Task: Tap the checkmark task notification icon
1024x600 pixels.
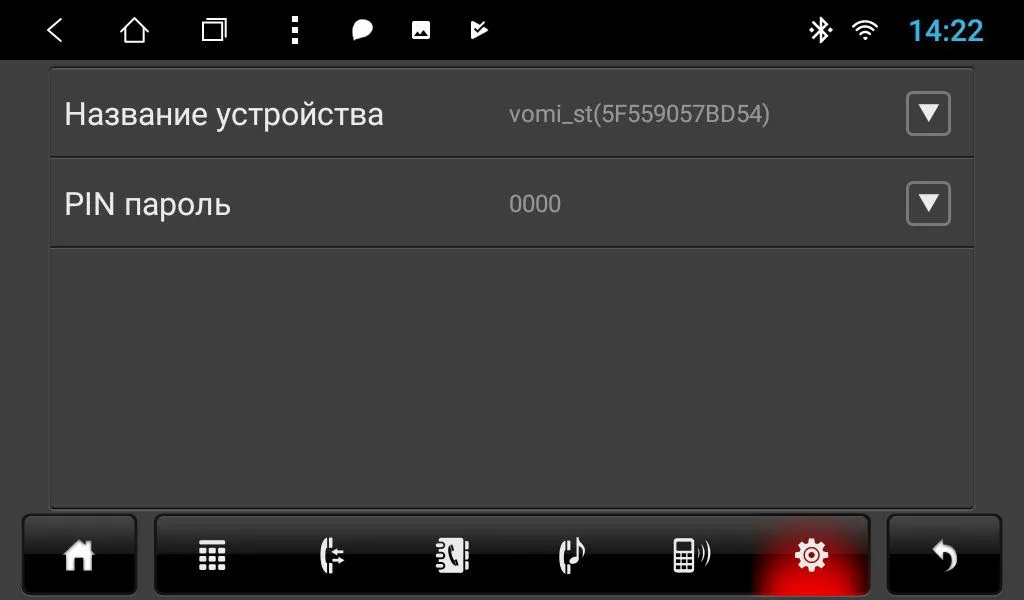Action: coord(479,30)
